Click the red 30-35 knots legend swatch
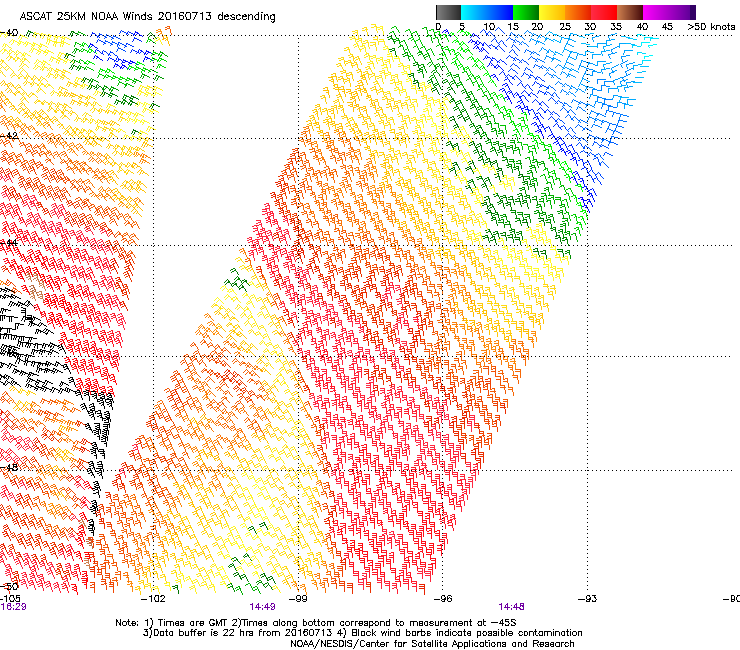 coord(604,12)
